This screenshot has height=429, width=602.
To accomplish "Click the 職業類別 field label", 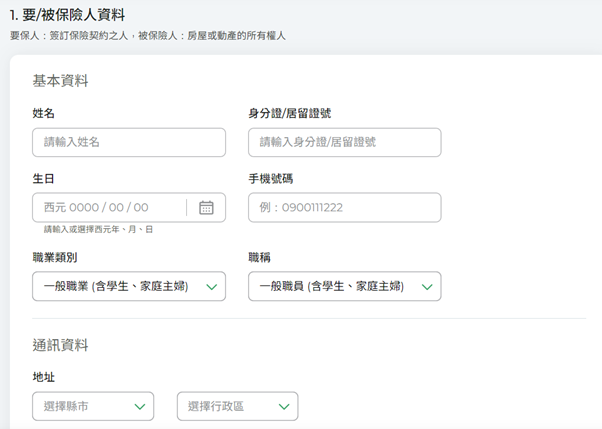I will click(x=54, y=258).
